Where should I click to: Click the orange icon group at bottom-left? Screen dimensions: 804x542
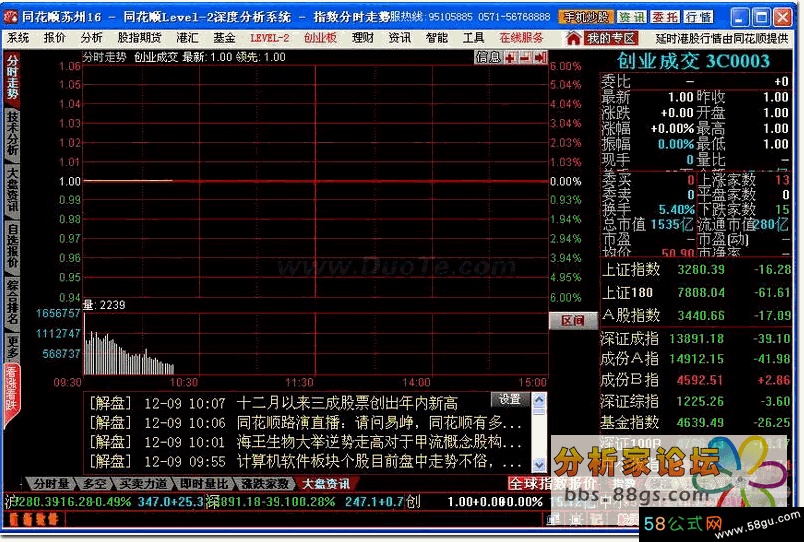[34, 519]
